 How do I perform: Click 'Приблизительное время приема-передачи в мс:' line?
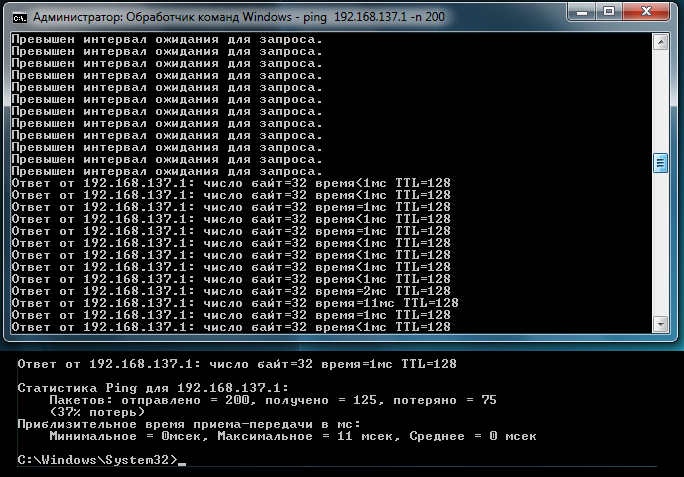point(189,424)
